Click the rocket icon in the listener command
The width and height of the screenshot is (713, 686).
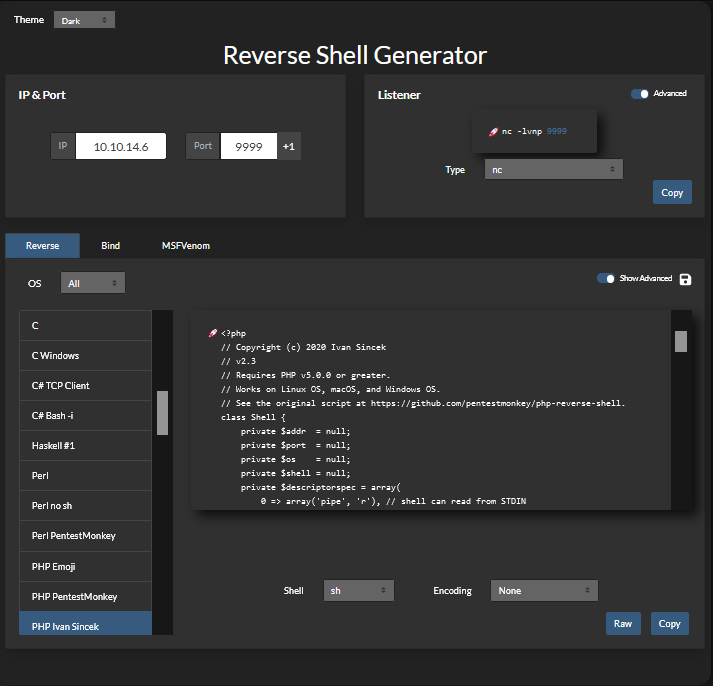coord(493,132)
